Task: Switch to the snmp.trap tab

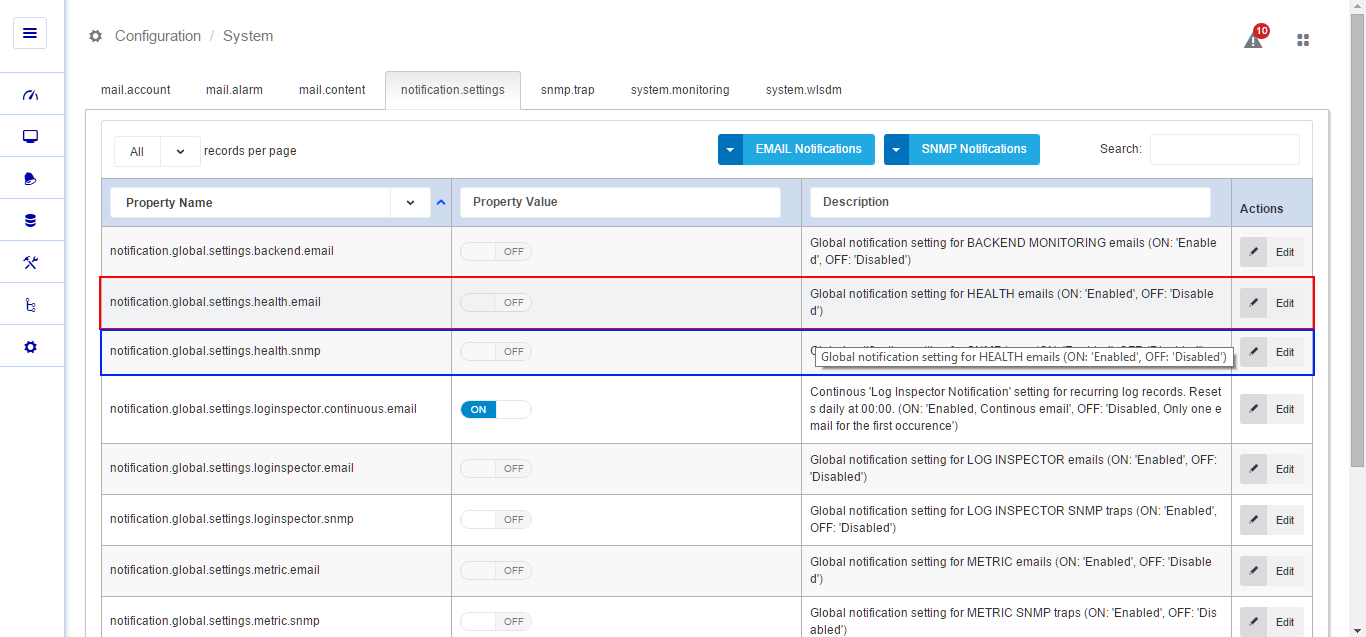Action: pyautogui.click(x=568, y=90)
